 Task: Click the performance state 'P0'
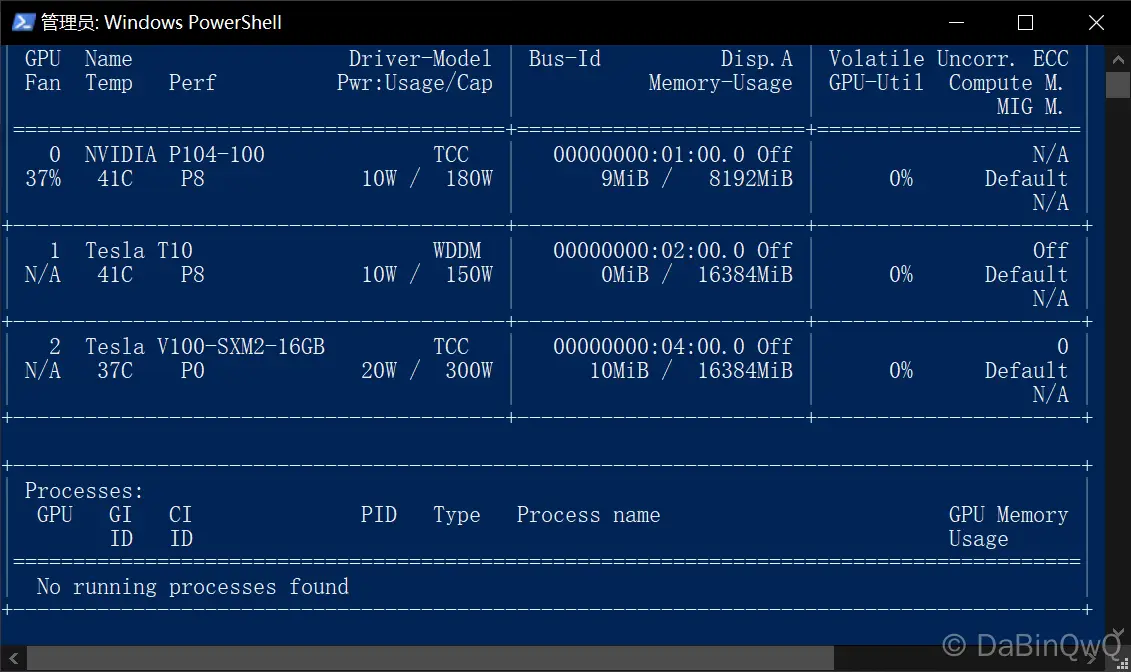(x=193, y=370)
